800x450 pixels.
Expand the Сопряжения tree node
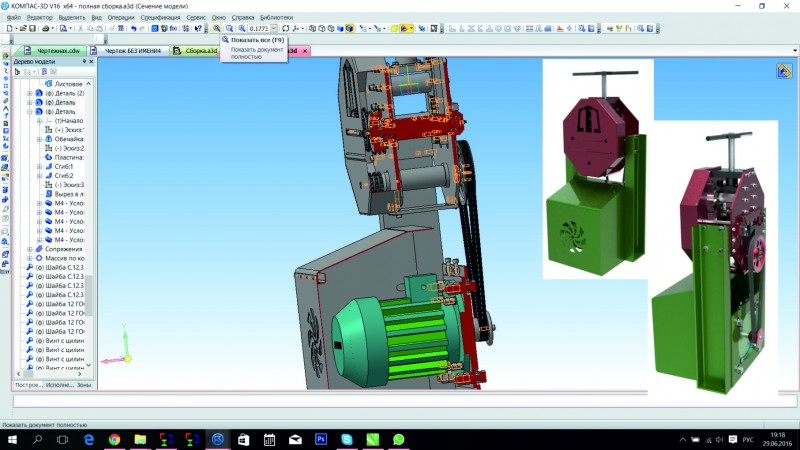tap(29, 249)
